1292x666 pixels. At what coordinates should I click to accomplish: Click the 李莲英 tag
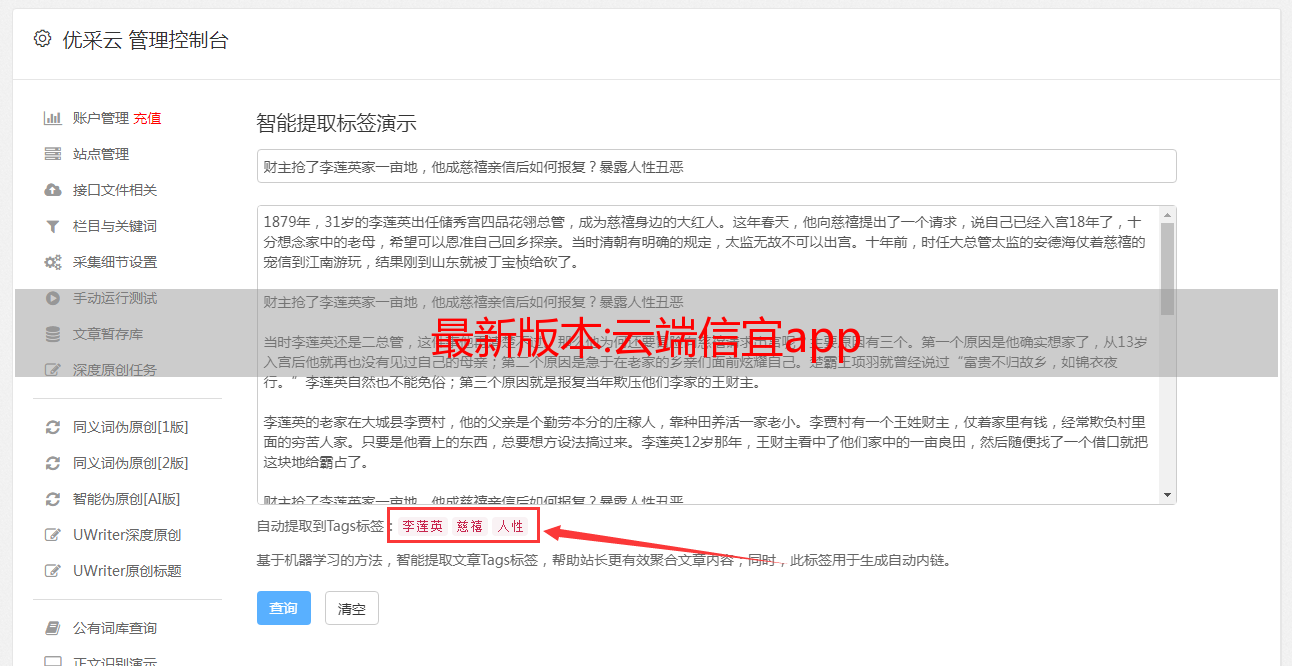(423, 526)
